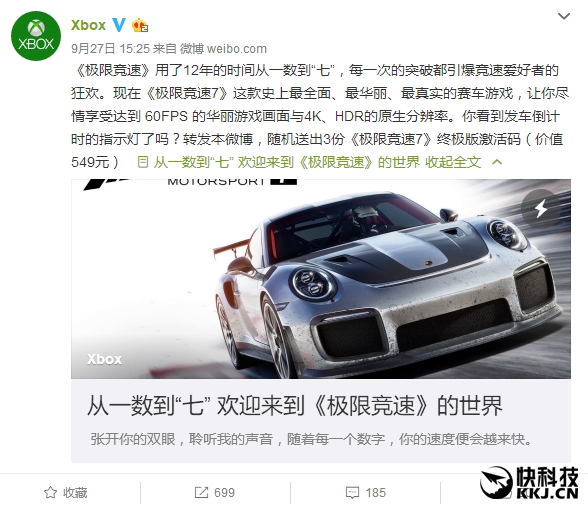The width and height of the screenshot is (588, 509).
Task: Open the 9月27日 15:25 timestamp link
Action: point(110,49)
